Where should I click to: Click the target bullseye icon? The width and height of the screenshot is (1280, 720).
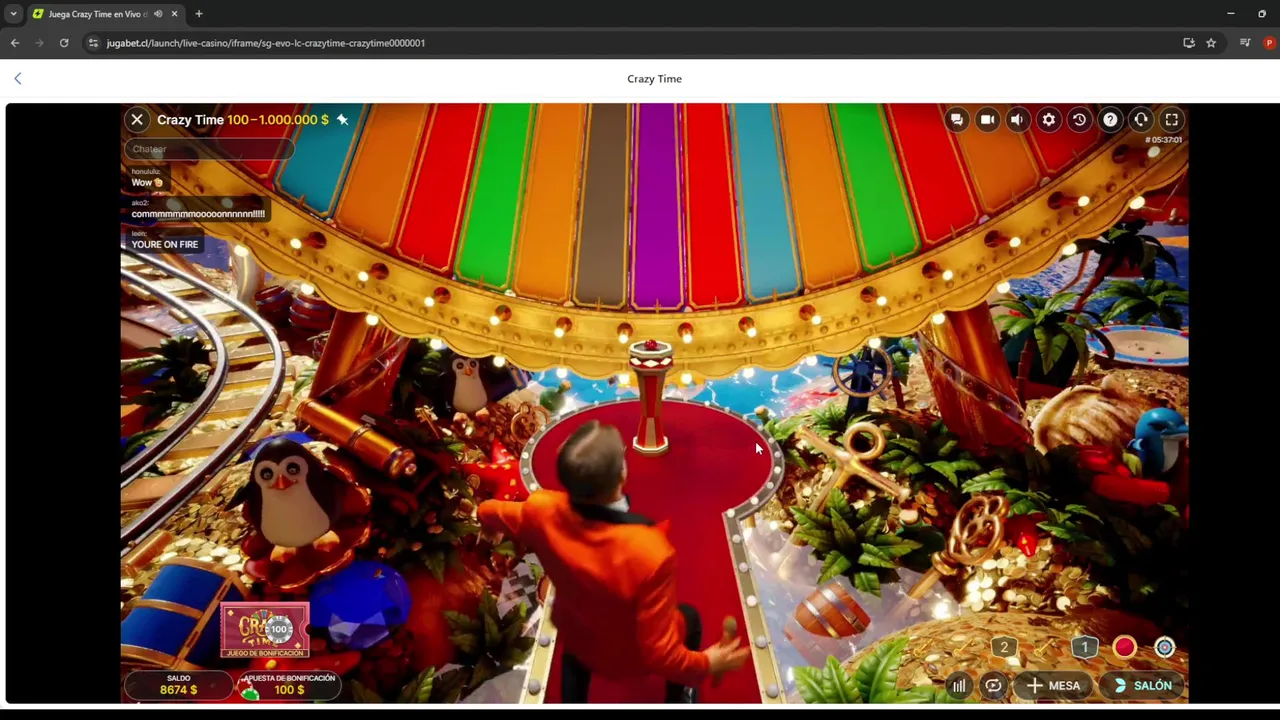coord(1165,648)
